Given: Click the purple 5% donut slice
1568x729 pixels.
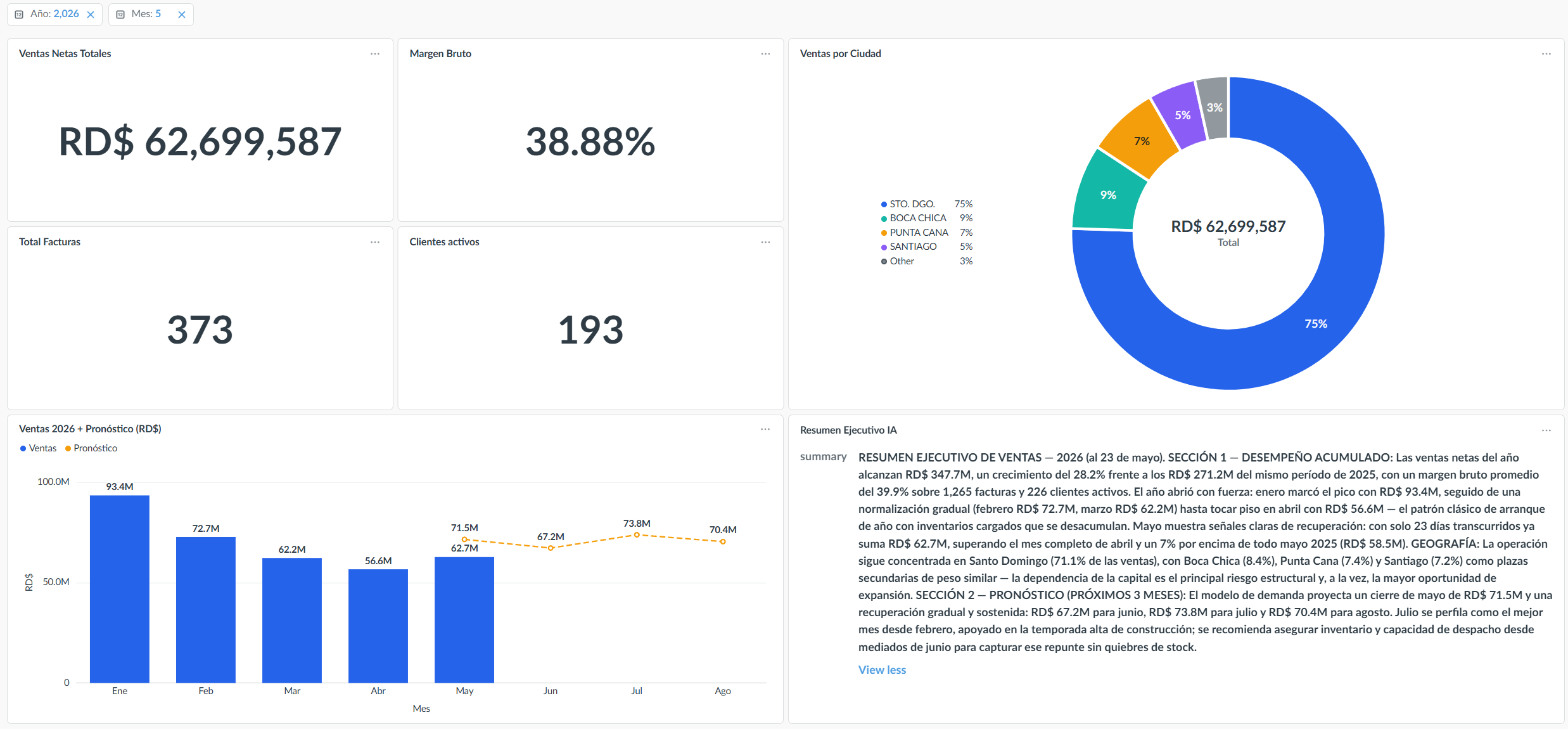Looking at the screenshot, I should [1182, 115].
